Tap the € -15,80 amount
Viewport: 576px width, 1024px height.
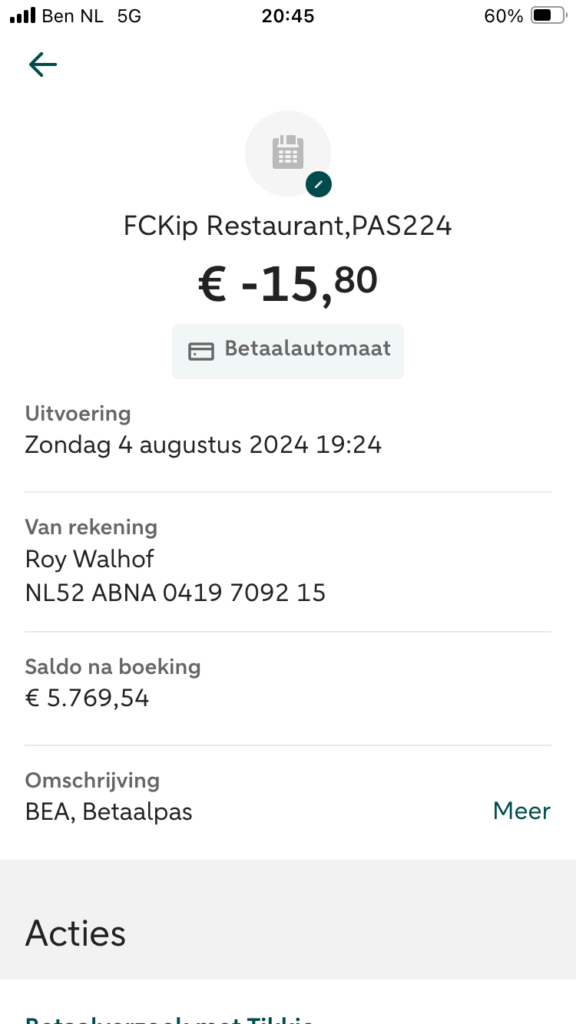pos(288,284)
